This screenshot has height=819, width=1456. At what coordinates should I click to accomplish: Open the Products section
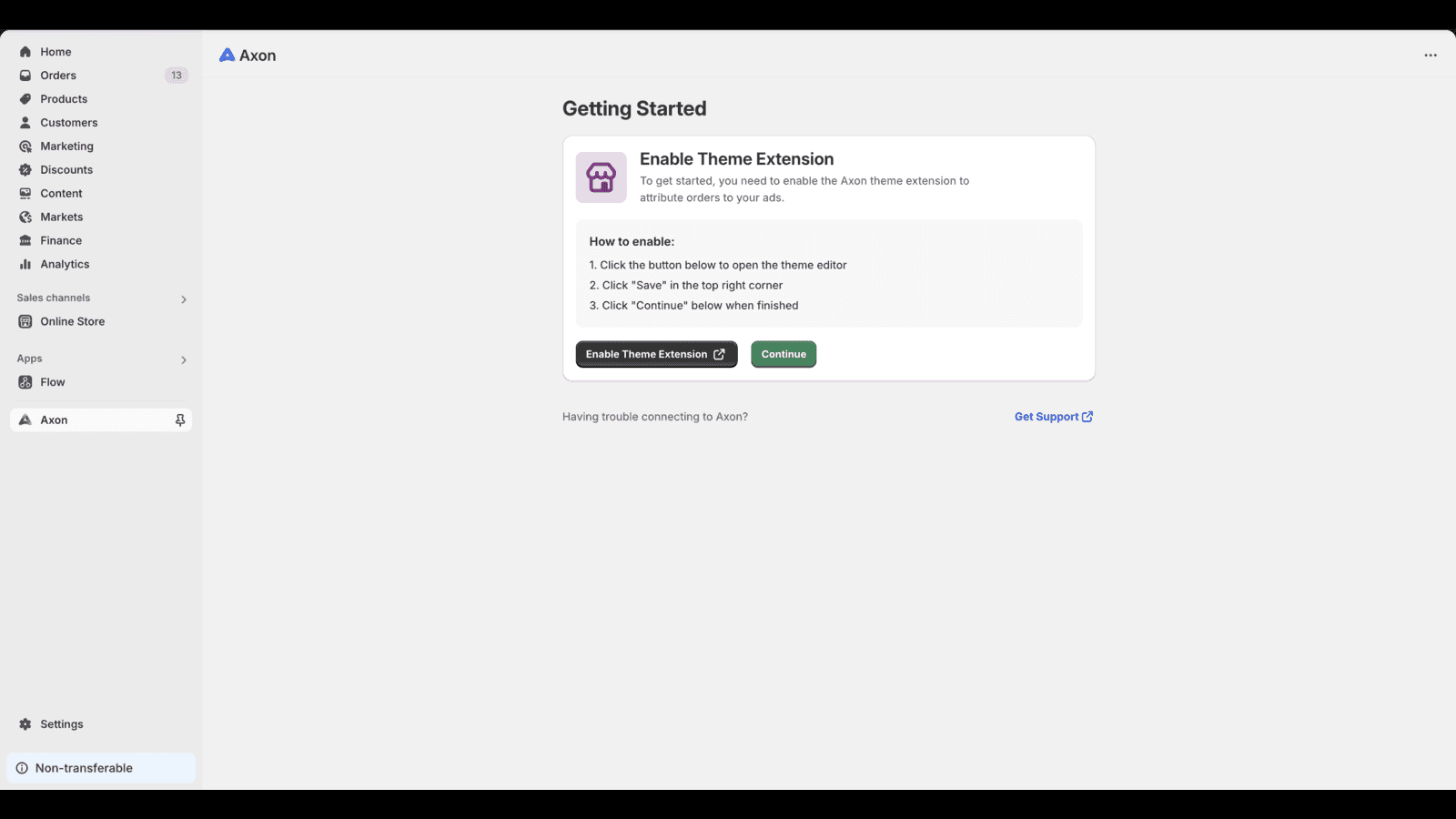point(63,98)
